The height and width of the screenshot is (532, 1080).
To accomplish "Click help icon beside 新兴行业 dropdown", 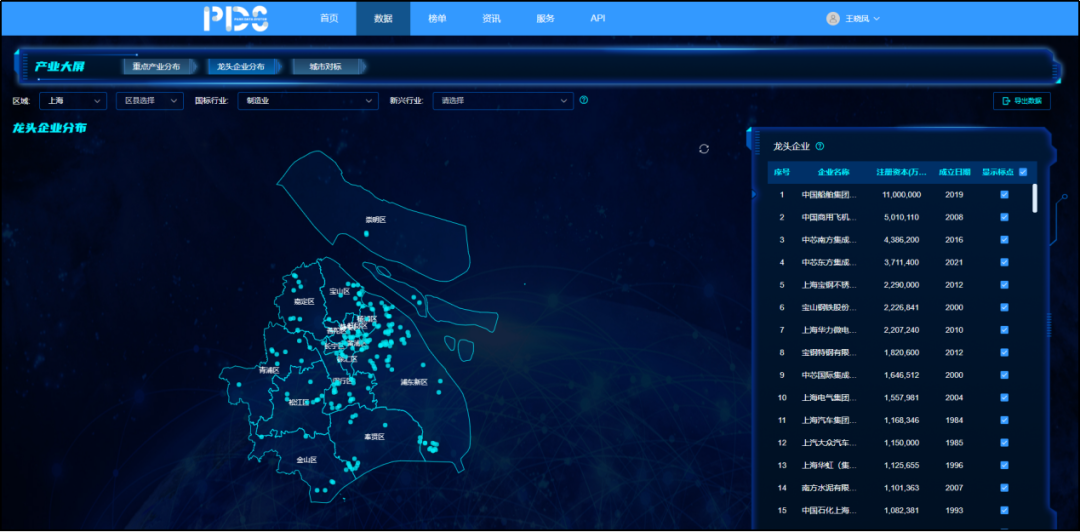I will click(x=584, y=100).
